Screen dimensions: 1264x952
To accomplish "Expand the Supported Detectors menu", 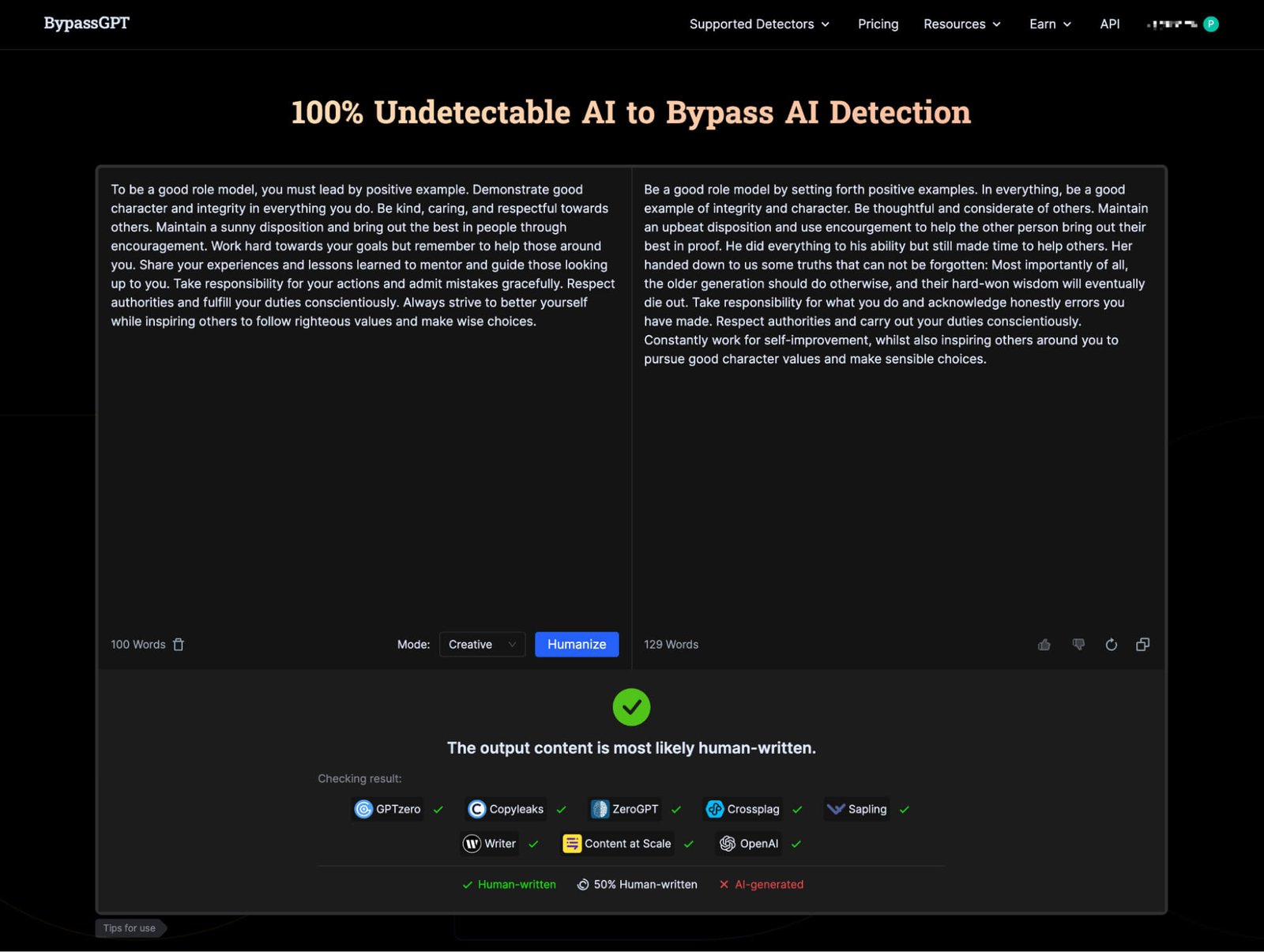I will tap(759, 24).
